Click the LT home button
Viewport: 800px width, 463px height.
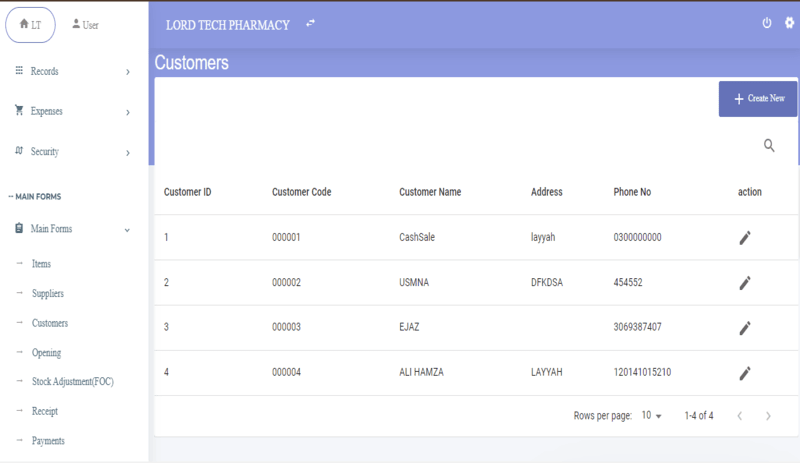click(x=30, y=25)
